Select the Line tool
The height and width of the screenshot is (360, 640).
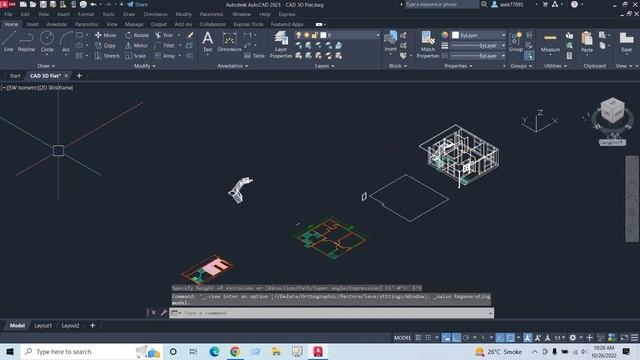click(x=9, y=42)
